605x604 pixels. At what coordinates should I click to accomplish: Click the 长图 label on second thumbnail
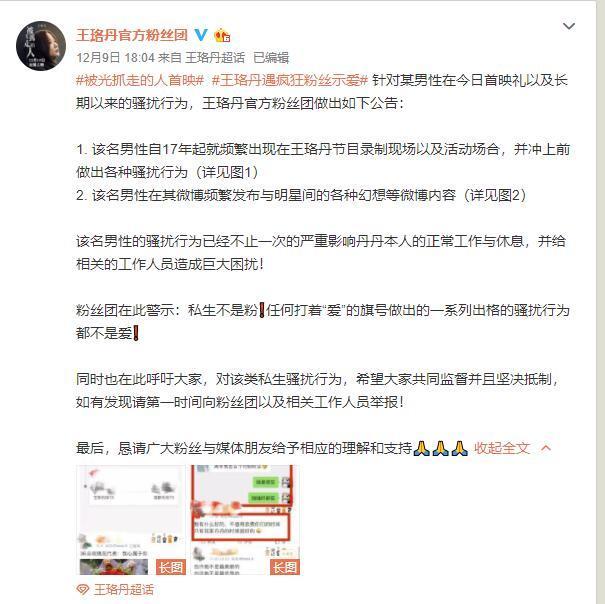click(x=285, y=567)
